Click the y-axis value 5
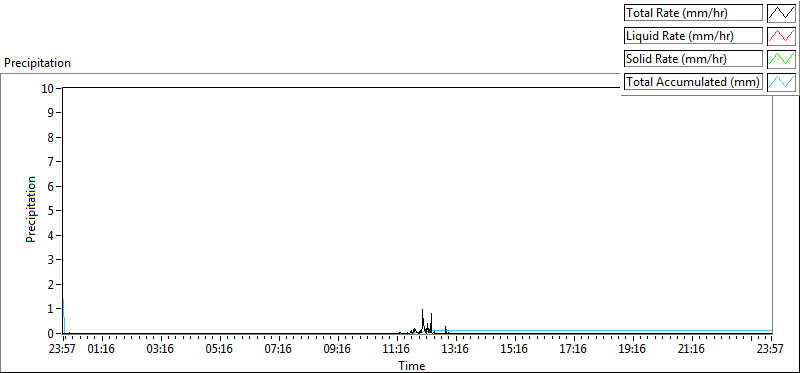The image size is (800, 373). pyautogui.click(x=51, y=210)
